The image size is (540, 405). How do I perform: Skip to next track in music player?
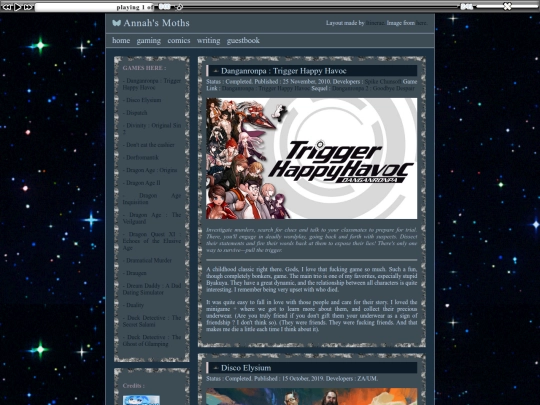tap(28, 7)
